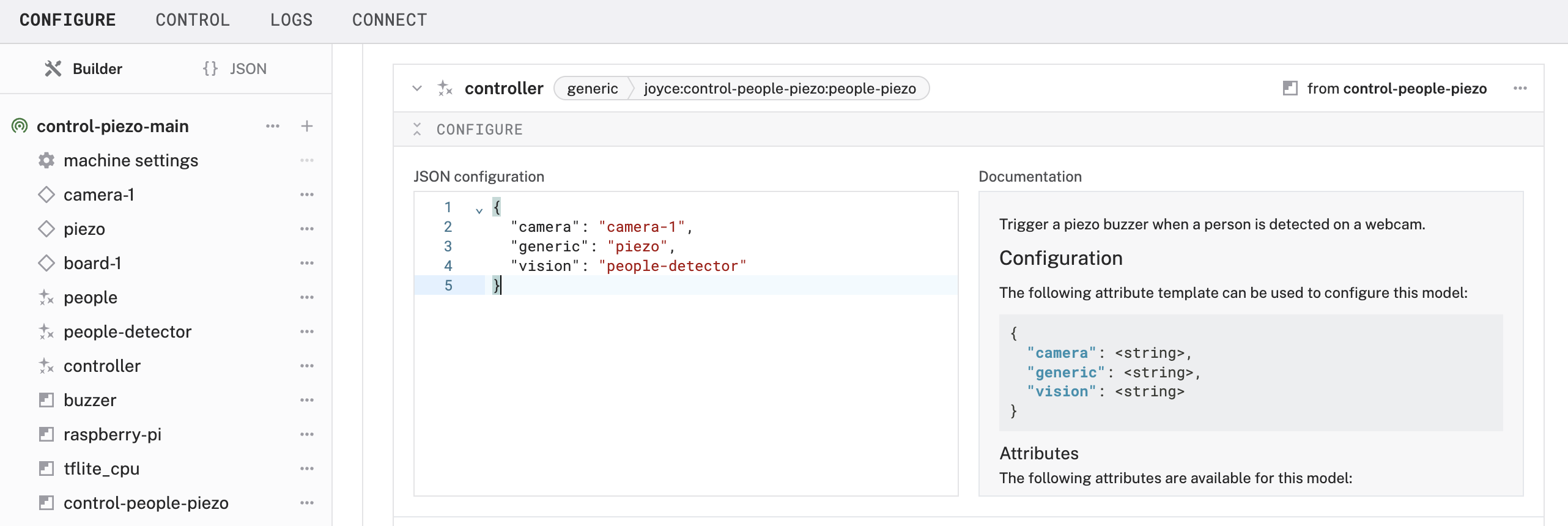Click the sidebar controller service star icon

coord(46,366)
